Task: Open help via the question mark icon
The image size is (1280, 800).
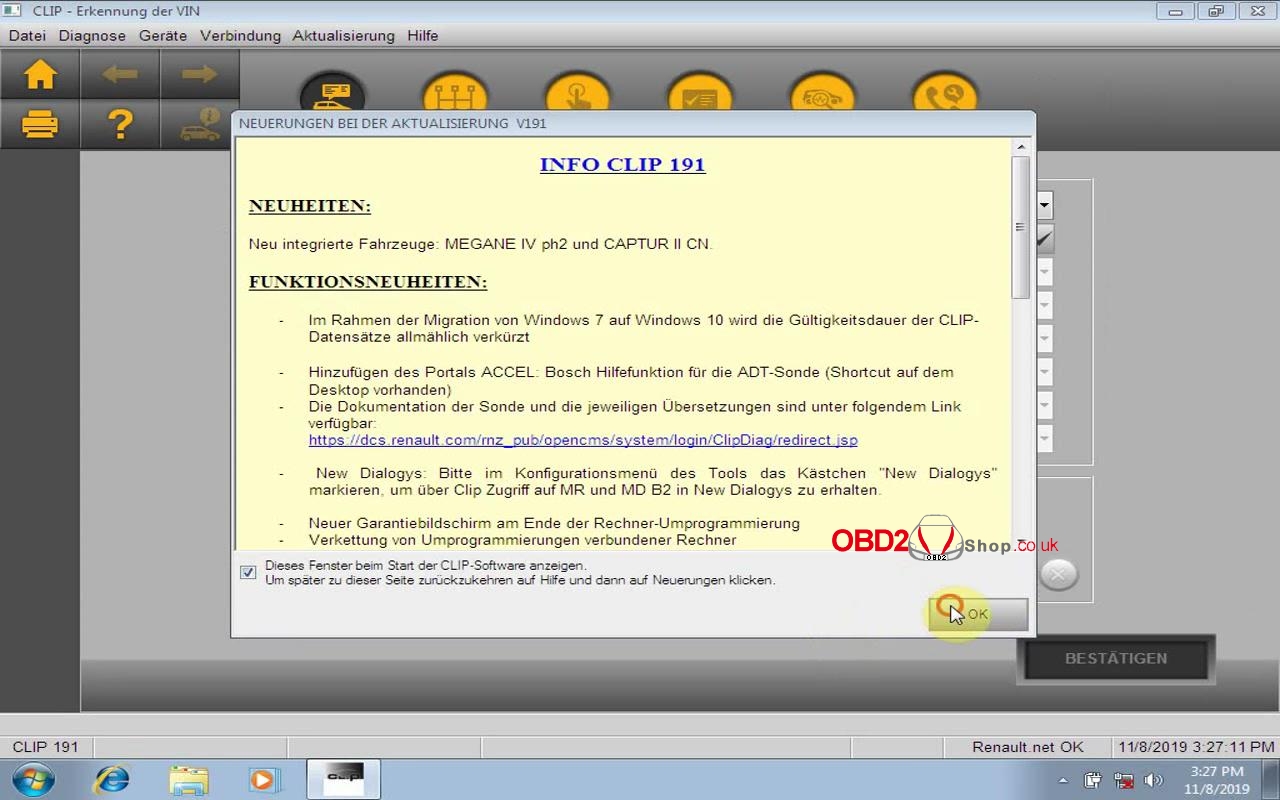Action: [x=120, y=124]
